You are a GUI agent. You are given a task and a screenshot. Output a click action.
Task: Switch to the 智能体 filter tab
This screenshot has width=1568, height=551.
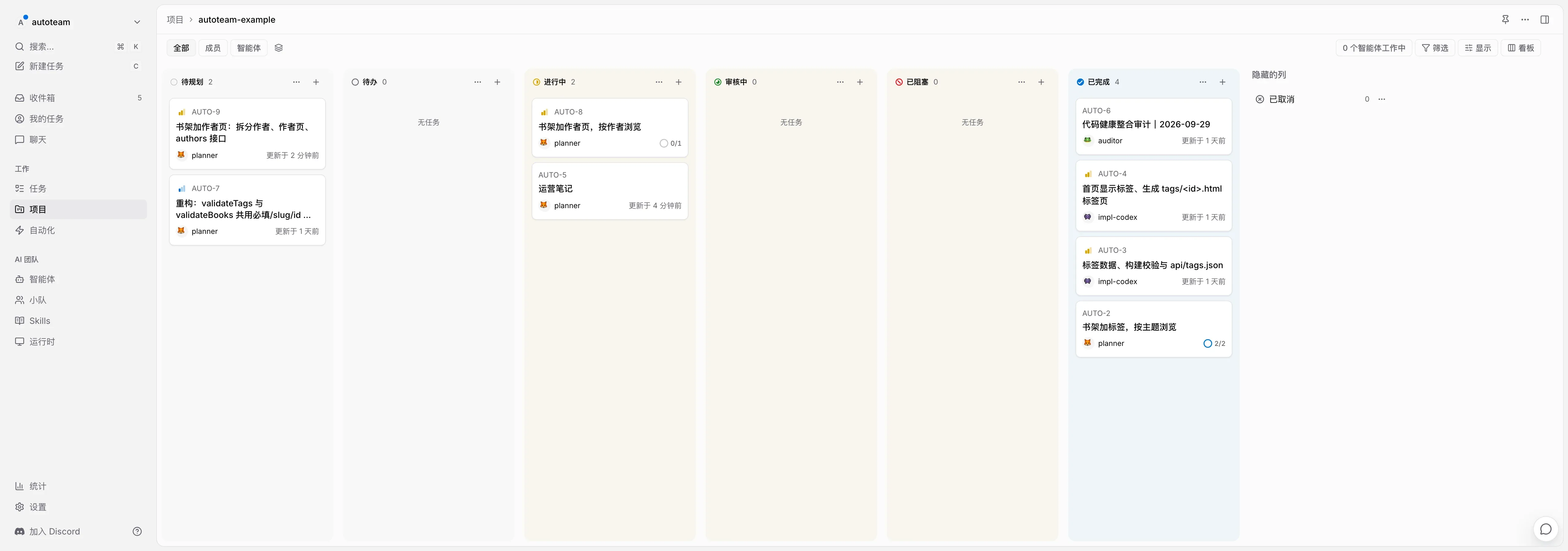point(249,48)
